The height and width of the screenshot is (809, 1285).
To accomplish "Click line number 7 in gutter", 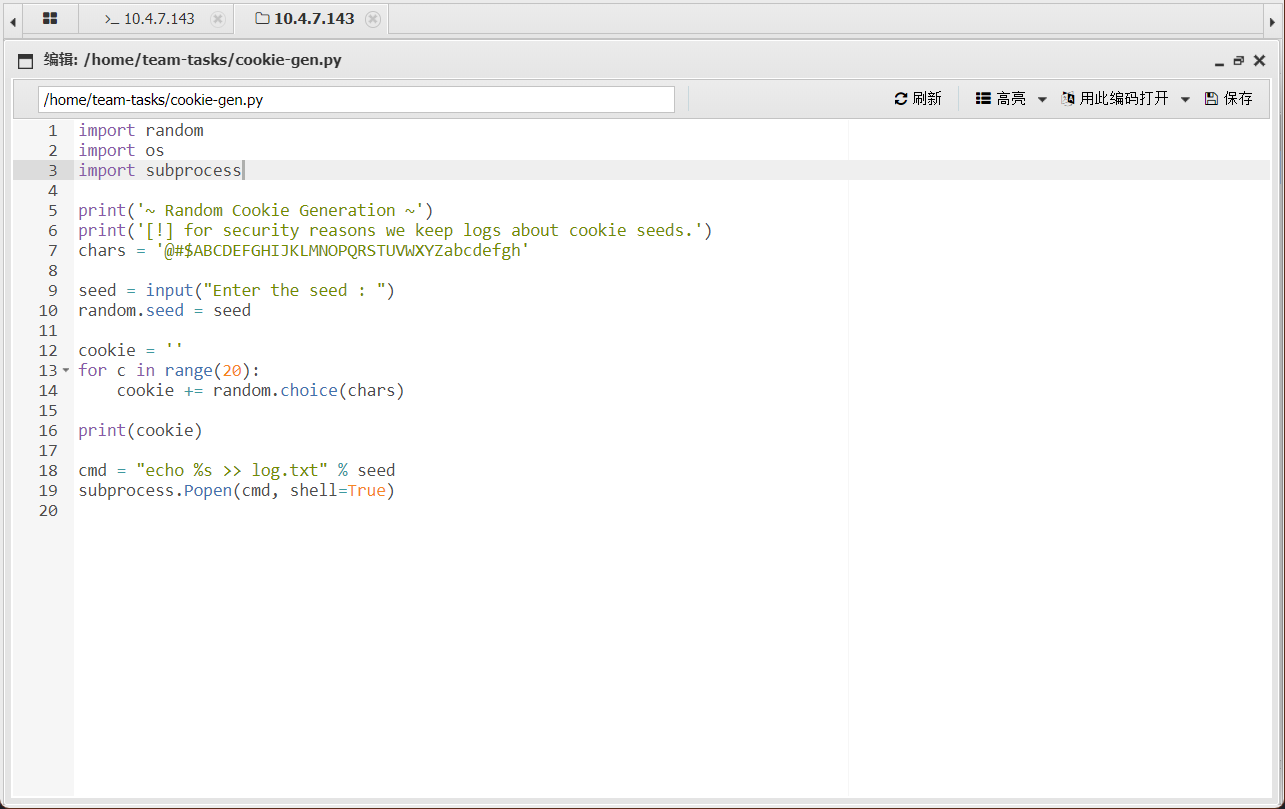I will click(53, 250).
